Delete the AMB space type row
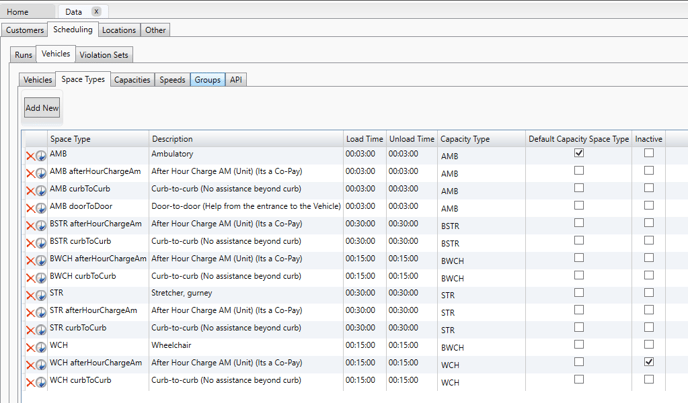This screenshot has height=403, width=688. 30,156
